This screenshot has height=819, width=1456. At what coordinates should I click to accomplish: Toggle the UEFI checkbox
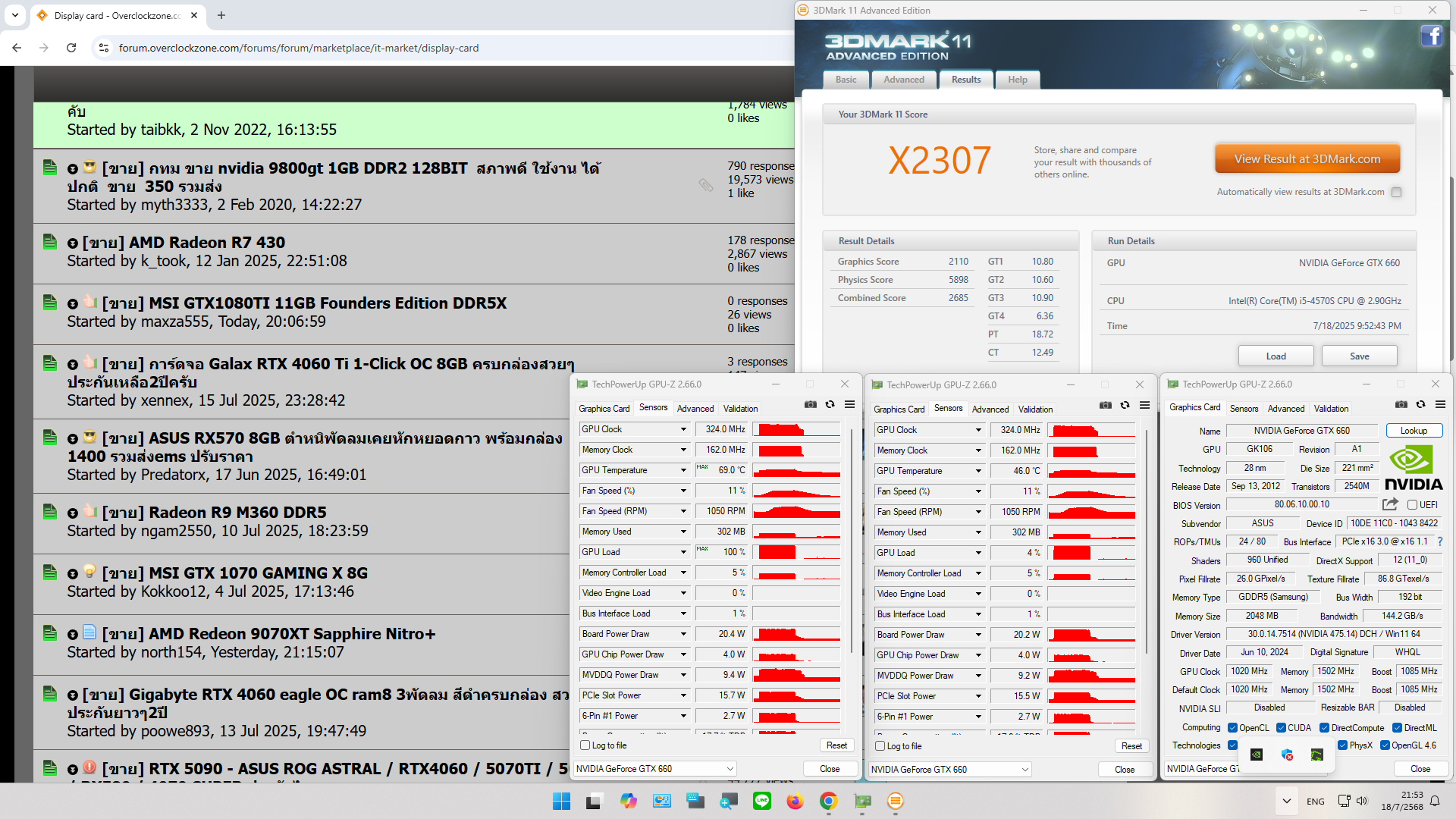(x=1412, y=505)
